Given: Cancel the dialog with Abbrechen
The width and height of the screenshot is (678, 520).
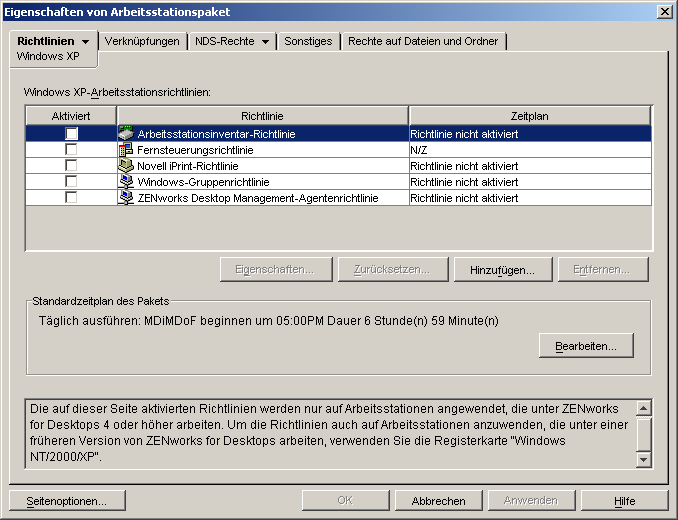Looking at the screenshot, I should (x=438, y=501).
